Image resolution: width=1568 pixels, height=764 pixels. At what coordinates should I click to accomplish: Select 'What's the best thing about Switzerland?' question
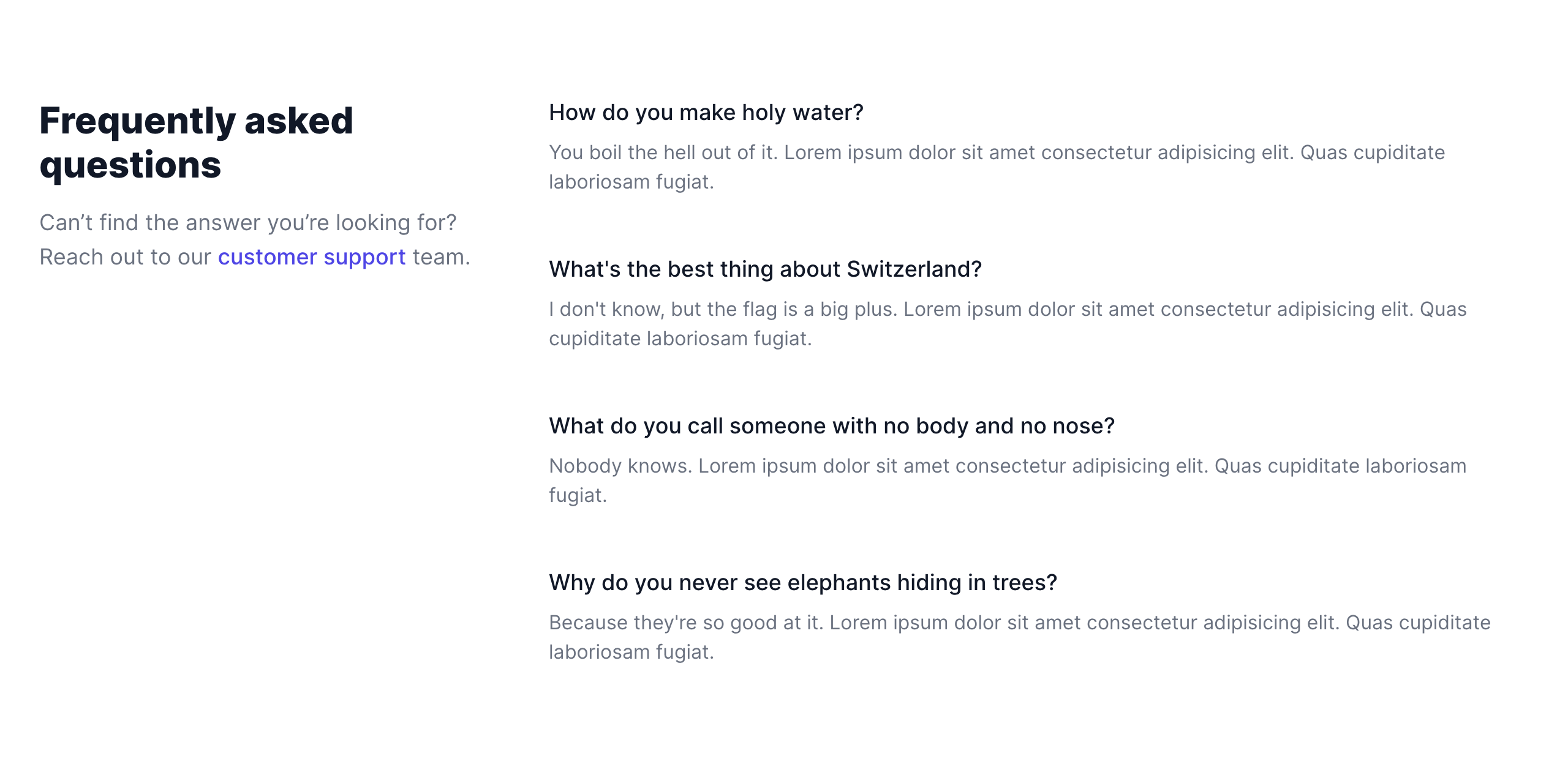pos(765,269)
